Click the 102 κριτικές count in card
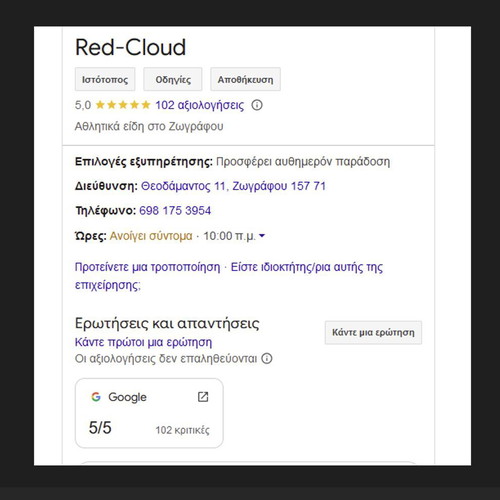500x500 pixels. (x=182, y=430)
